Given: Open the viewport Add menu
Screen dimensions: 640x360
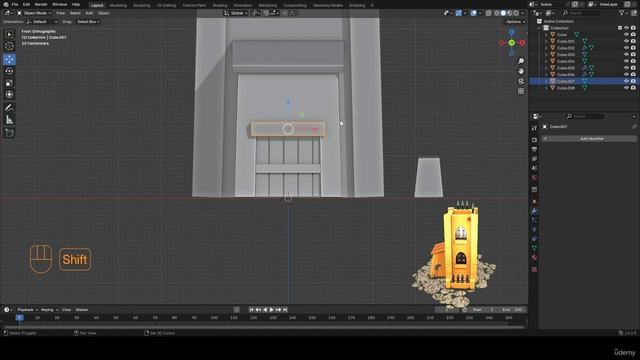Looking at the screenshot, I should coord(89,13).
